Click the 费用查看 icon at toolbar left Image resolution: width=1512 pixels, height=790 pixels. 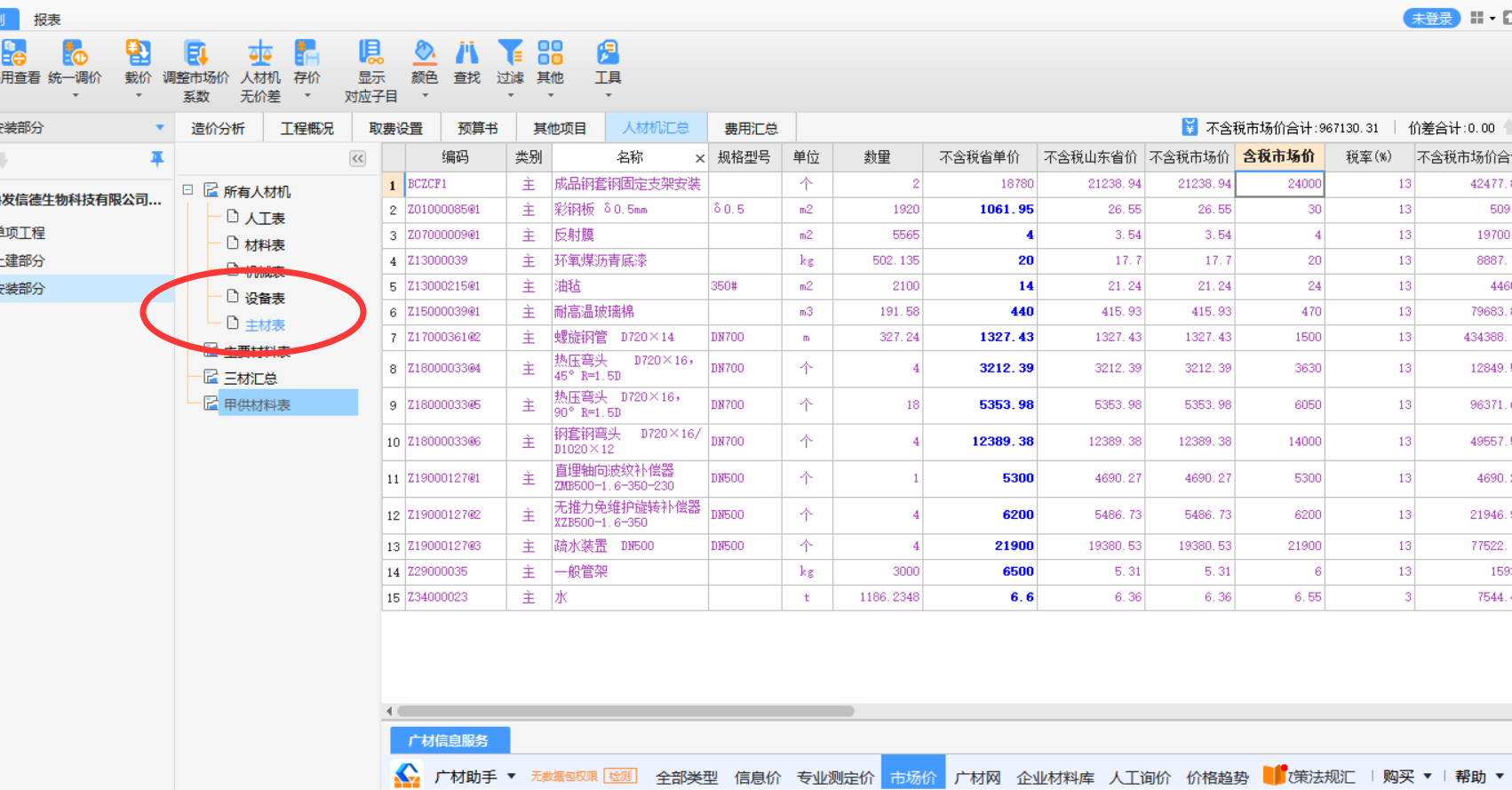pyautogui.click(x=13, y=53)
